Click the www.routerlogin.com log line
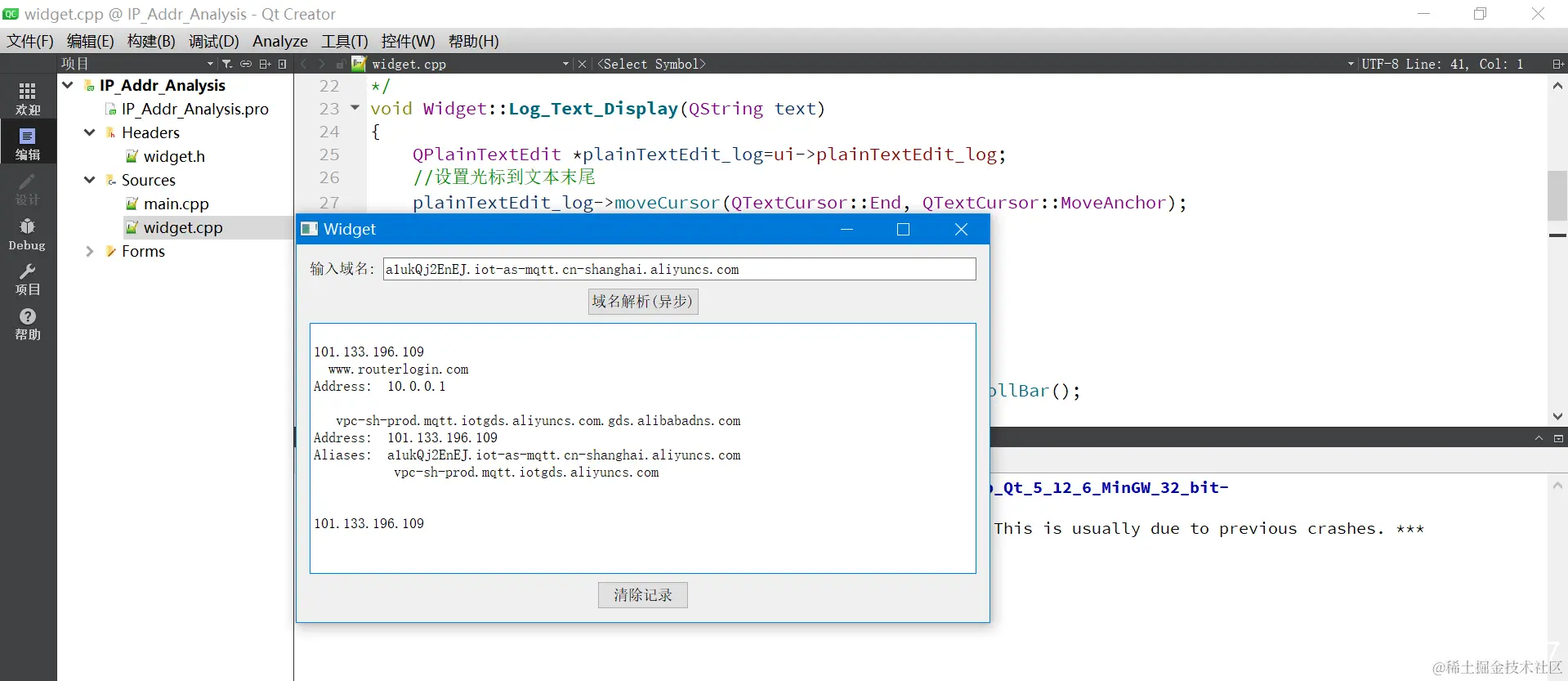 [x=398, y=370]
